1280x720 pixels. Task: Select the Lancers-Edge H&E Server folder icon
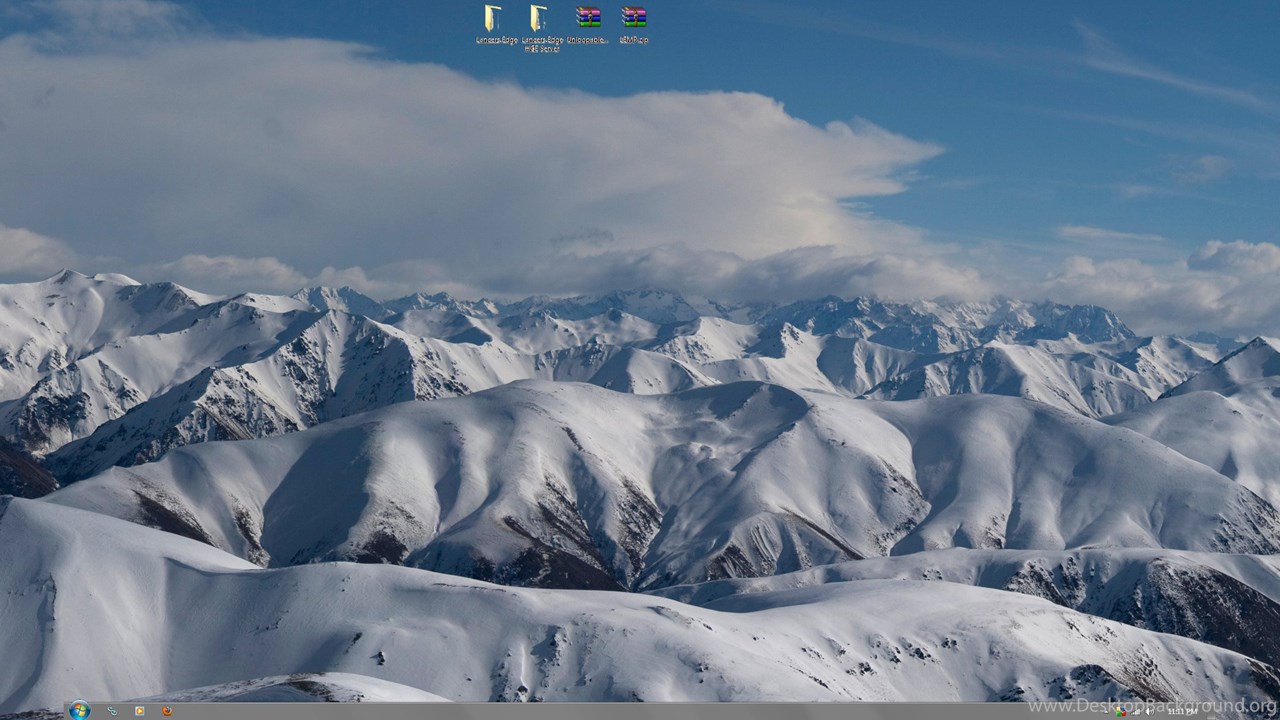coord(539,18)
